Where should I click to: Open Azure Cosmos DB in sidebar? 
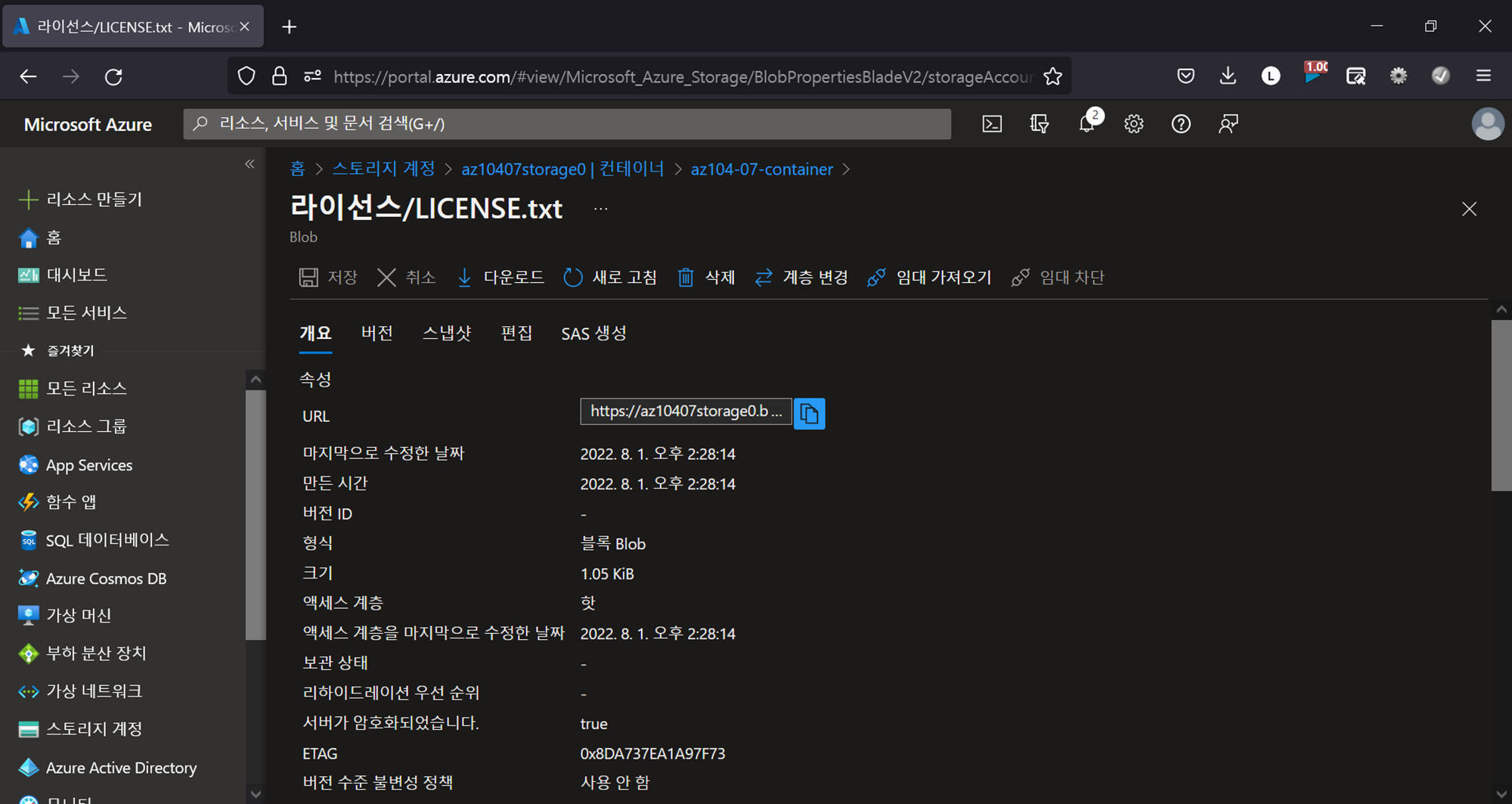[91, 579]
